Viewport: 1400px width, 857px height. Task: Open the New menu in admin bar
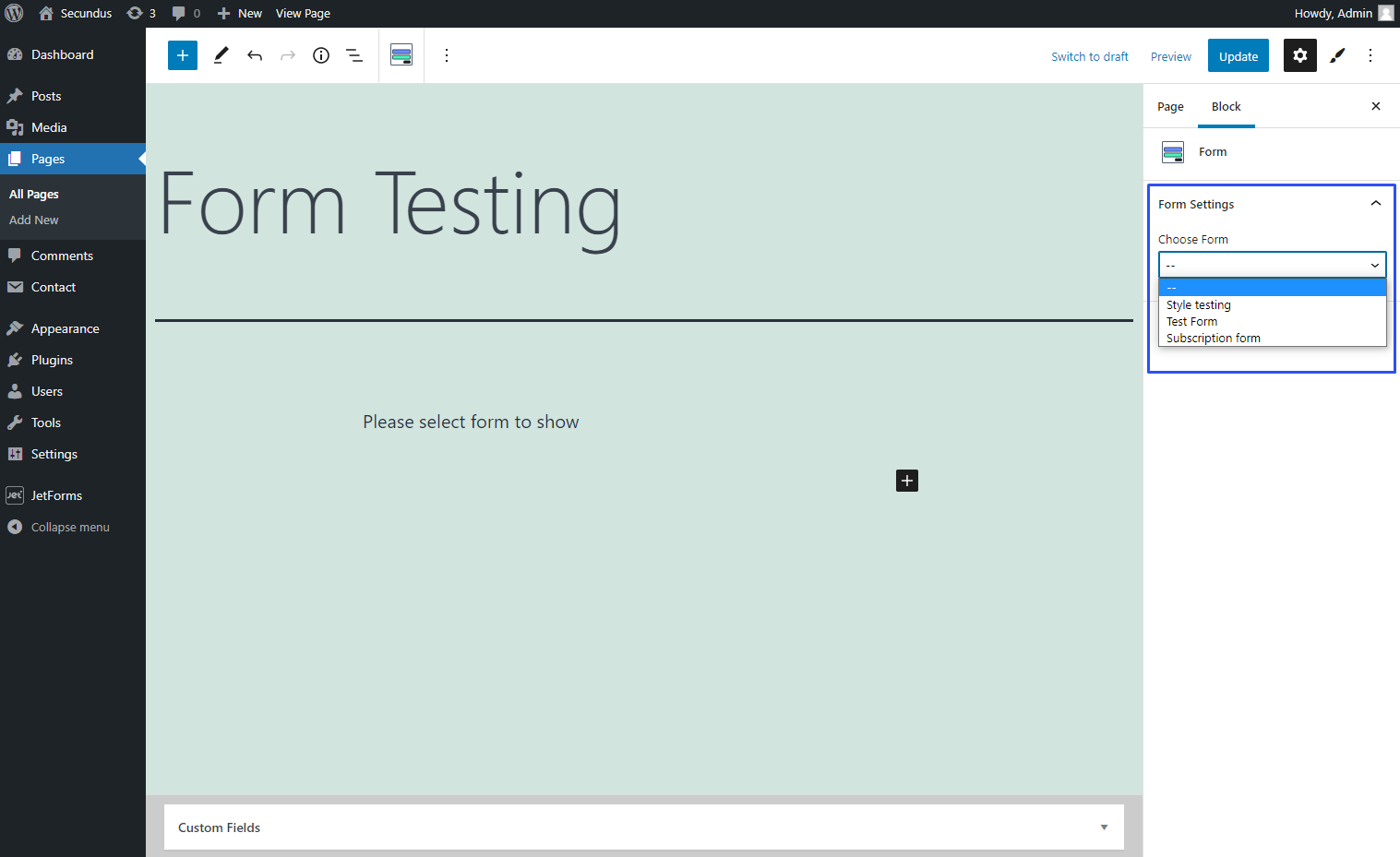239,13
